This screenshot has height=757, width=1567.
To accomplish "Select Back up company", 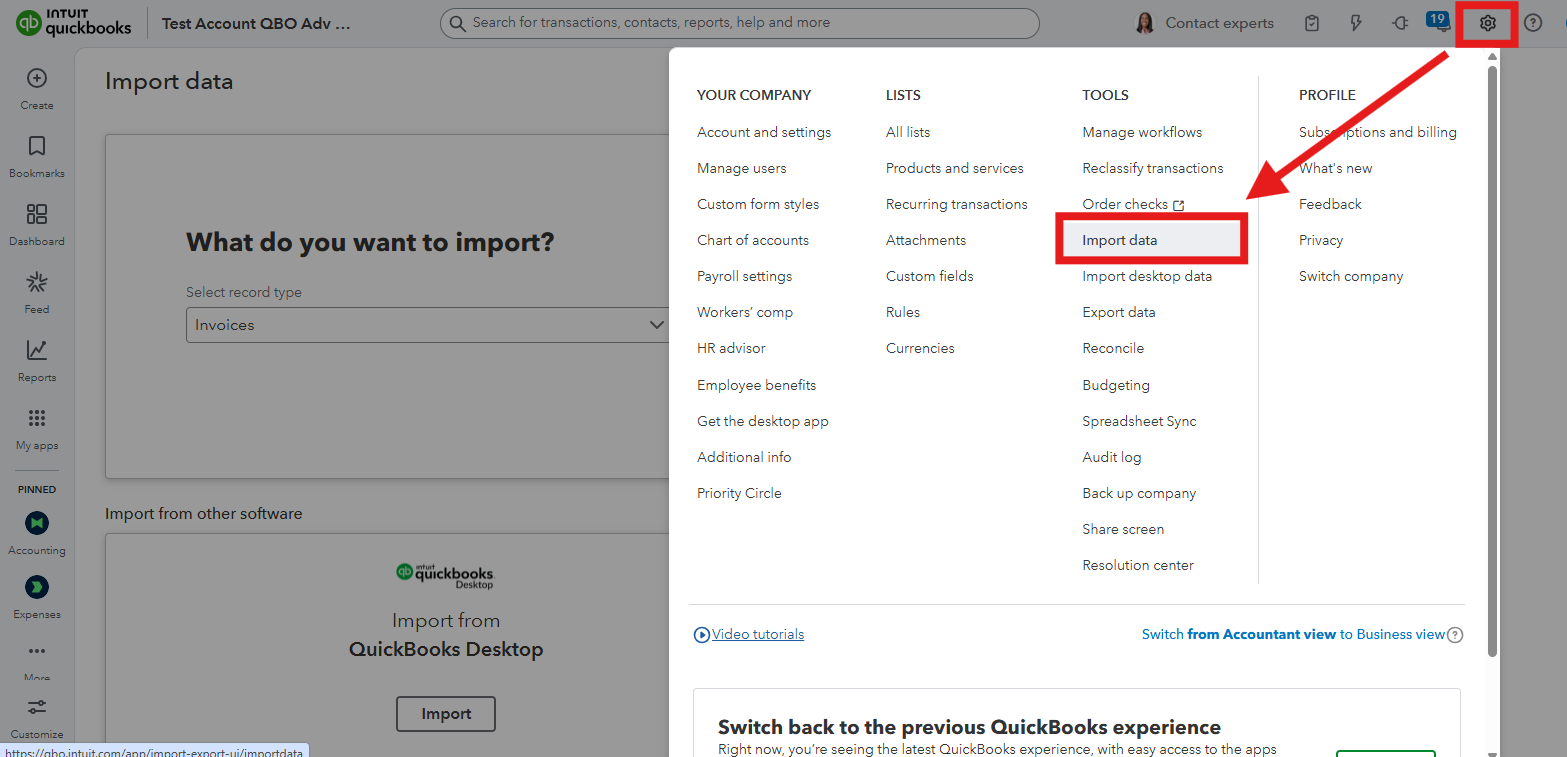I will [1139, 493].
